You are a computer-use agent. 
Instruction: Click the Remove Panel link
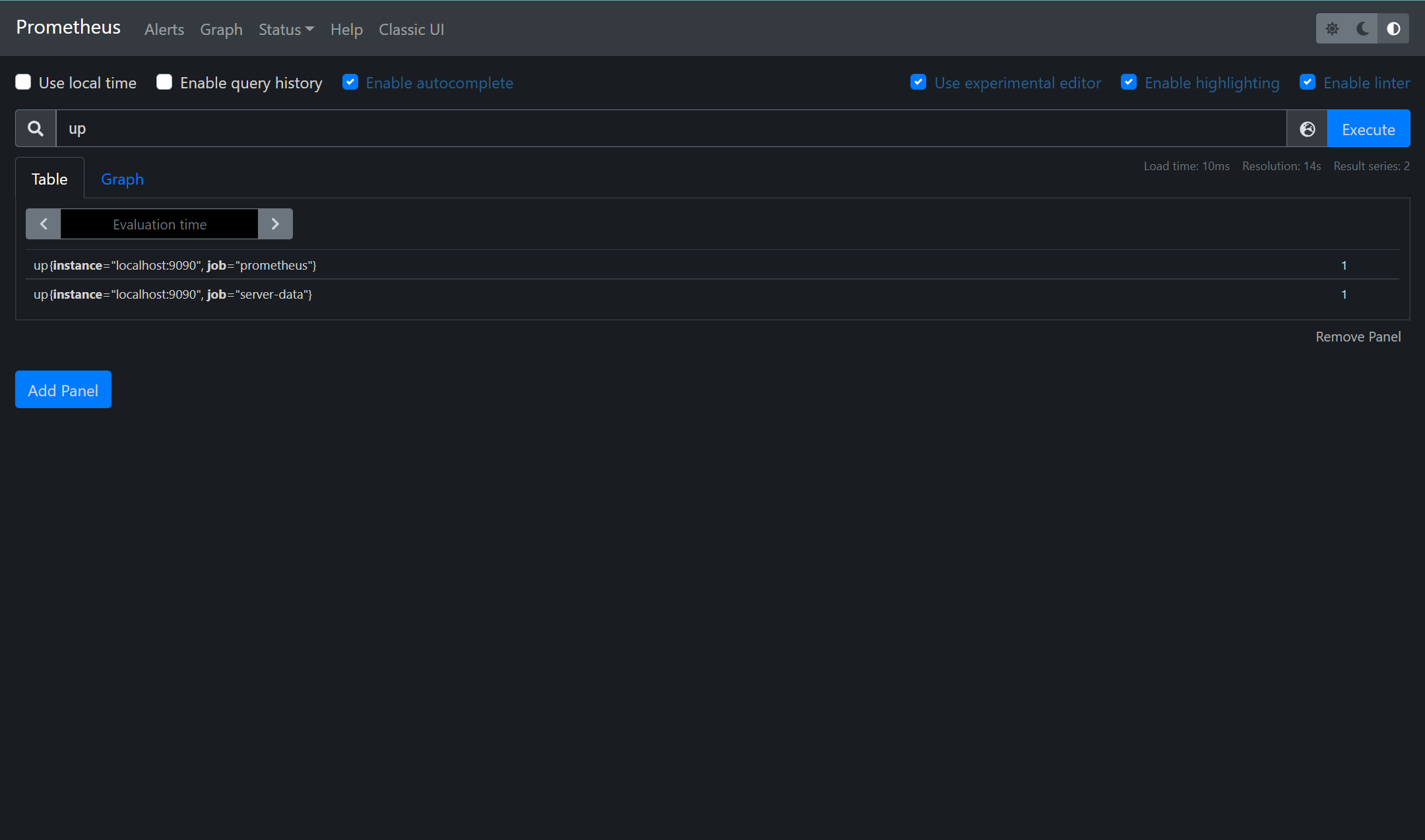coord(1358,337)
